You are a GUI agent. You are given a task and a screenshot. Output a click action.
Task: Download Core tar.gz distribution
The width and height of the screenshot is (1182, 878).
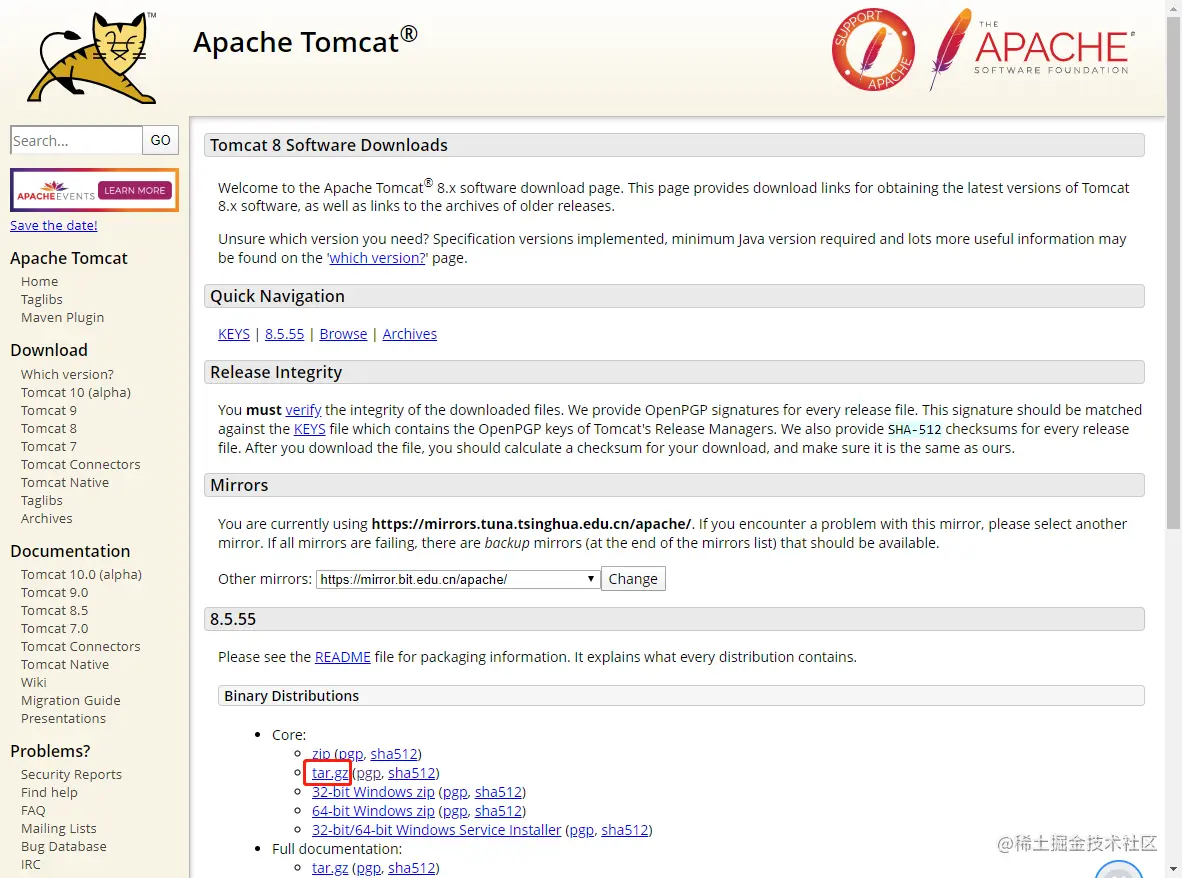(x=330, y=773)
